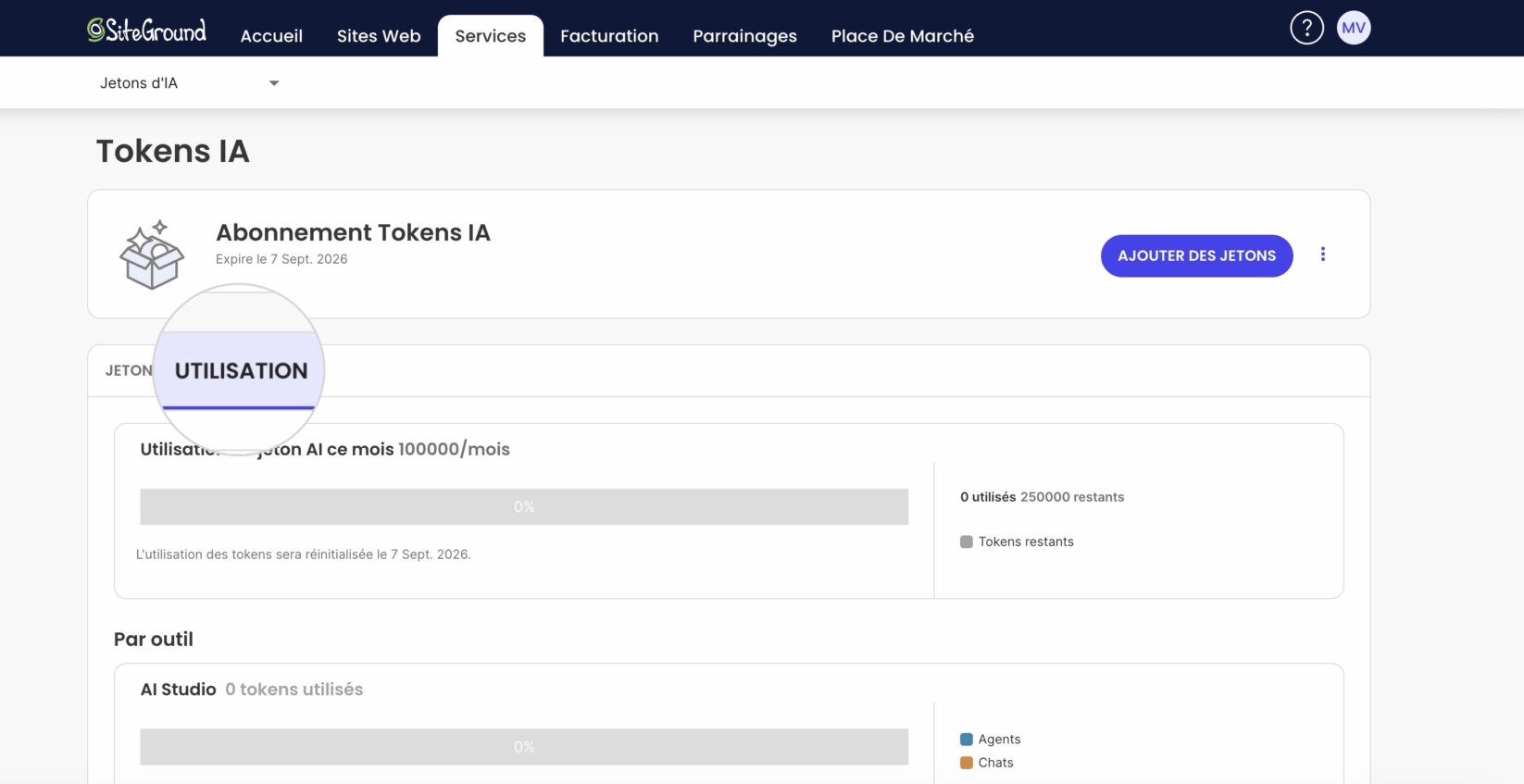1524x784 pixels.
Task: Open Parrainages navigation item
Action: coord(744,36)
